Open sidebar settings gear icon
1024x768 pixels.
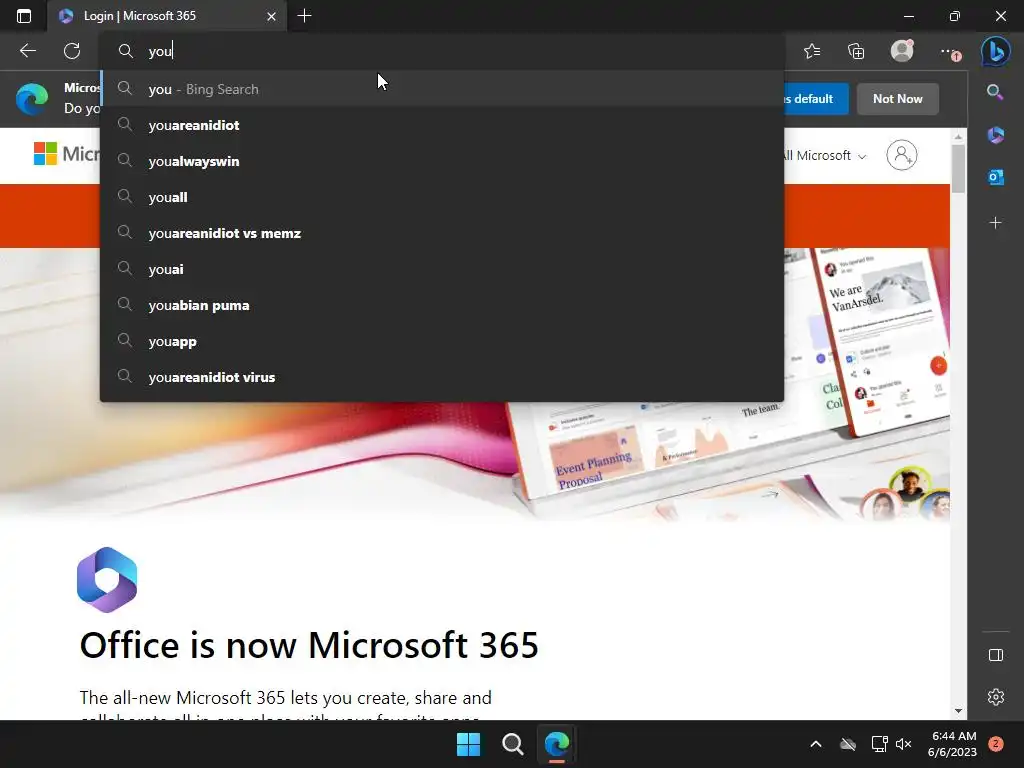point(995,697)
